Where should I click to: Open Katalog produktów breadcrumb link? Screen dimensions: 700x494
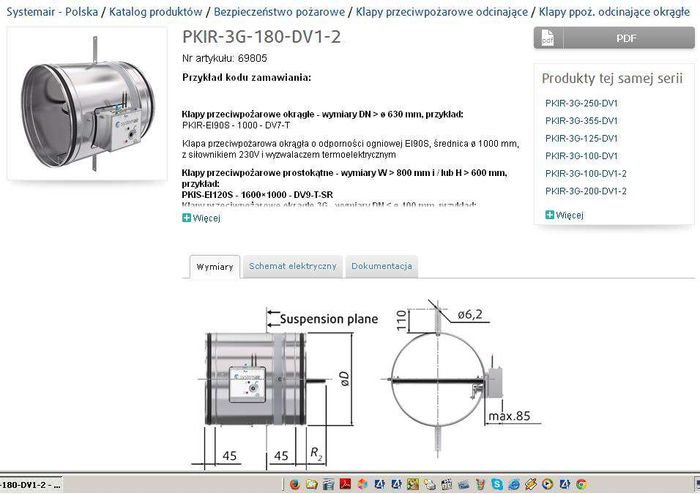[156, 12]
